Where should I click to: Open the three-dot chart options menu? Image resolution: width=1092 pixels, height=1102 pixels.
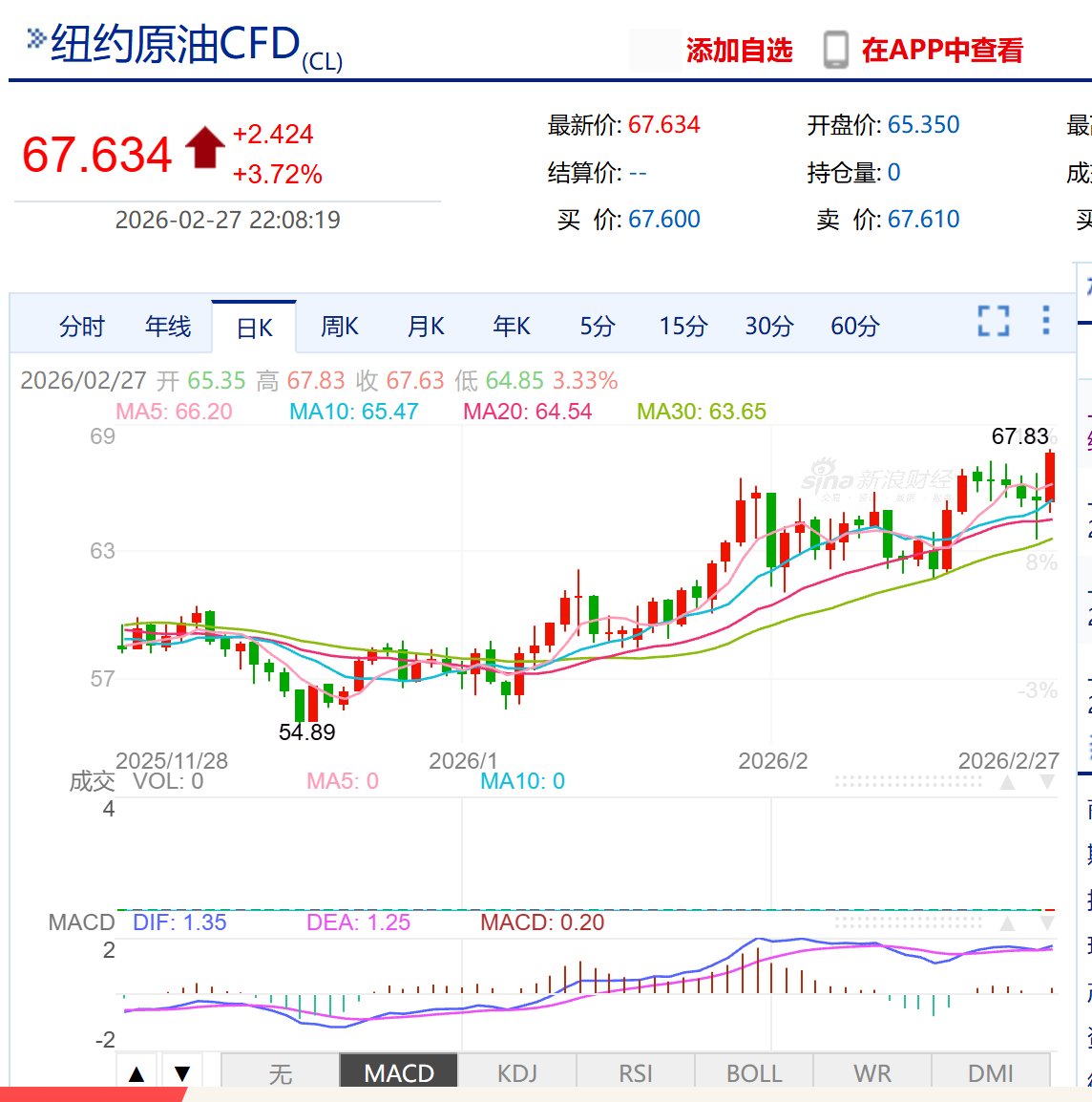[1048, 321]
